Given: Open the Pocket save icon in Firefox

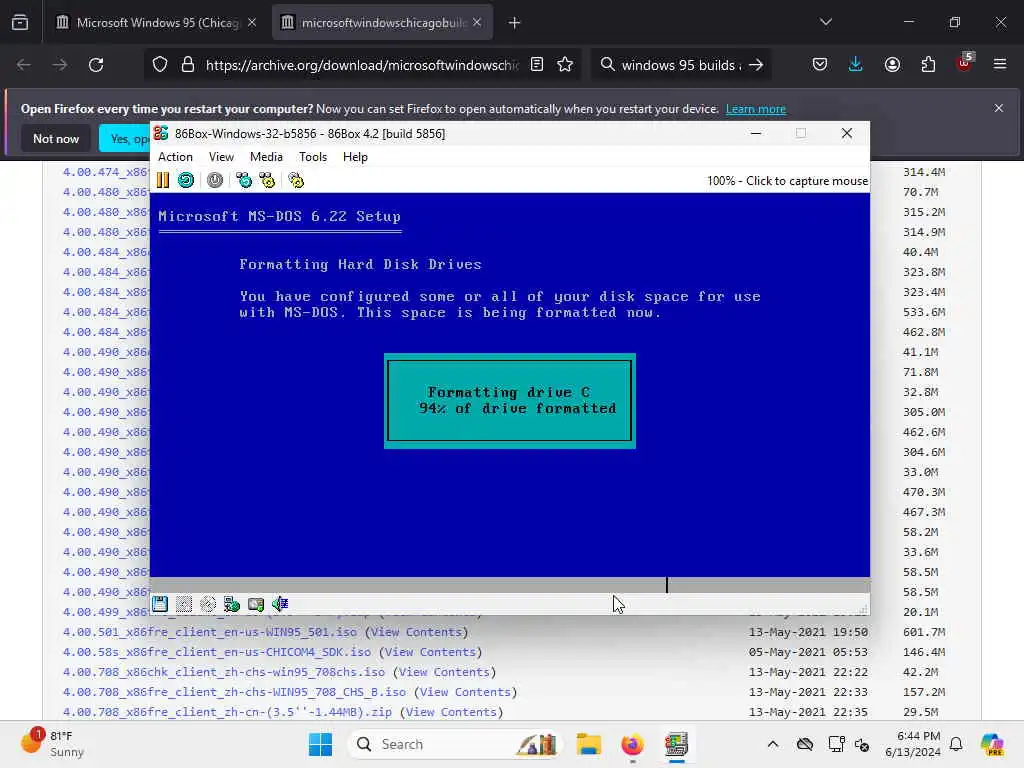Looking at the screenshot, I should point(820,65).
